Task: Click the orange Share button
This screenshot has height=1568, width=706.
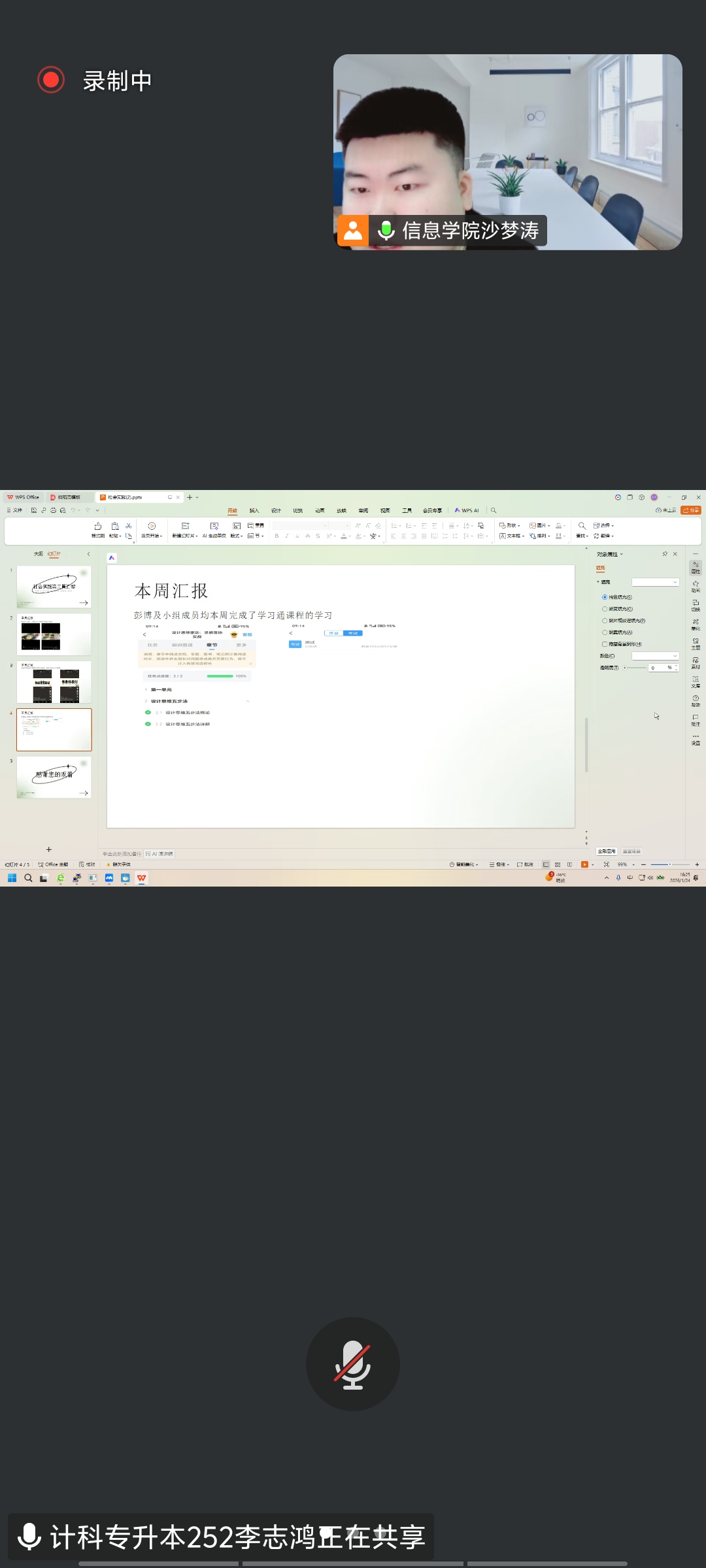Action: (690, 510)
